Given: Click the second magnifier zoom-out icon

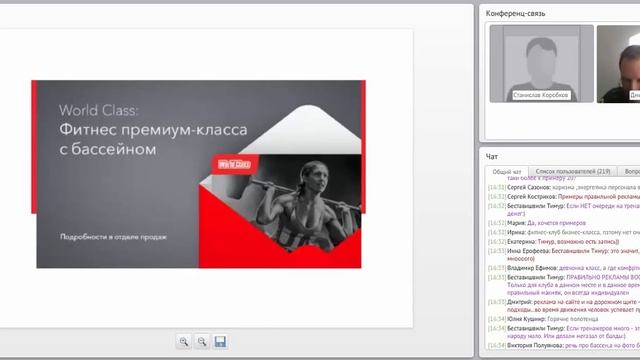Looking at the screenshot, I should pos(202,342).
